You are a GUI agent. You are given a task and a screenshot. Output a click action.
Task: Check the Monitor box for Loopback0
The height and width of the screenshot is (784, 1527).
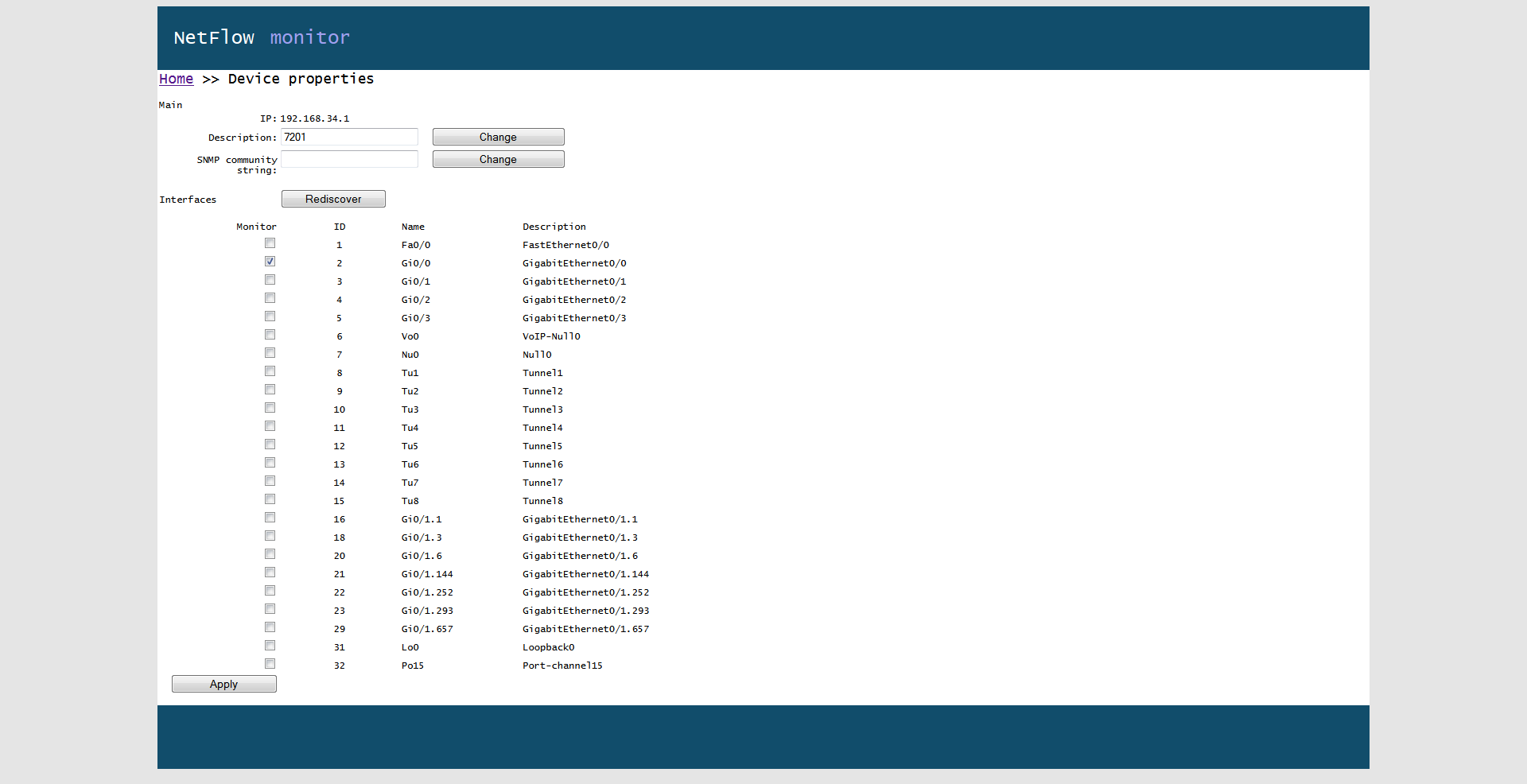click(x=270, y=645)
